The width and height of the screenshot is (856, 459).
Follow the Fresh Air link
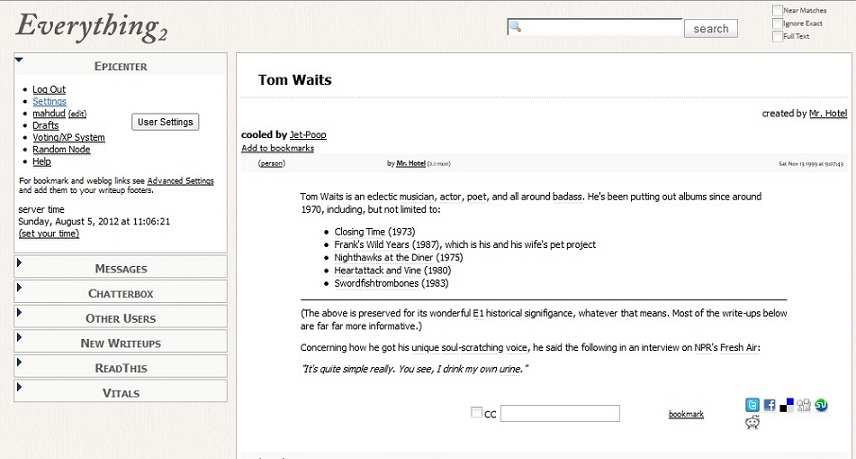tap(737, 347)
